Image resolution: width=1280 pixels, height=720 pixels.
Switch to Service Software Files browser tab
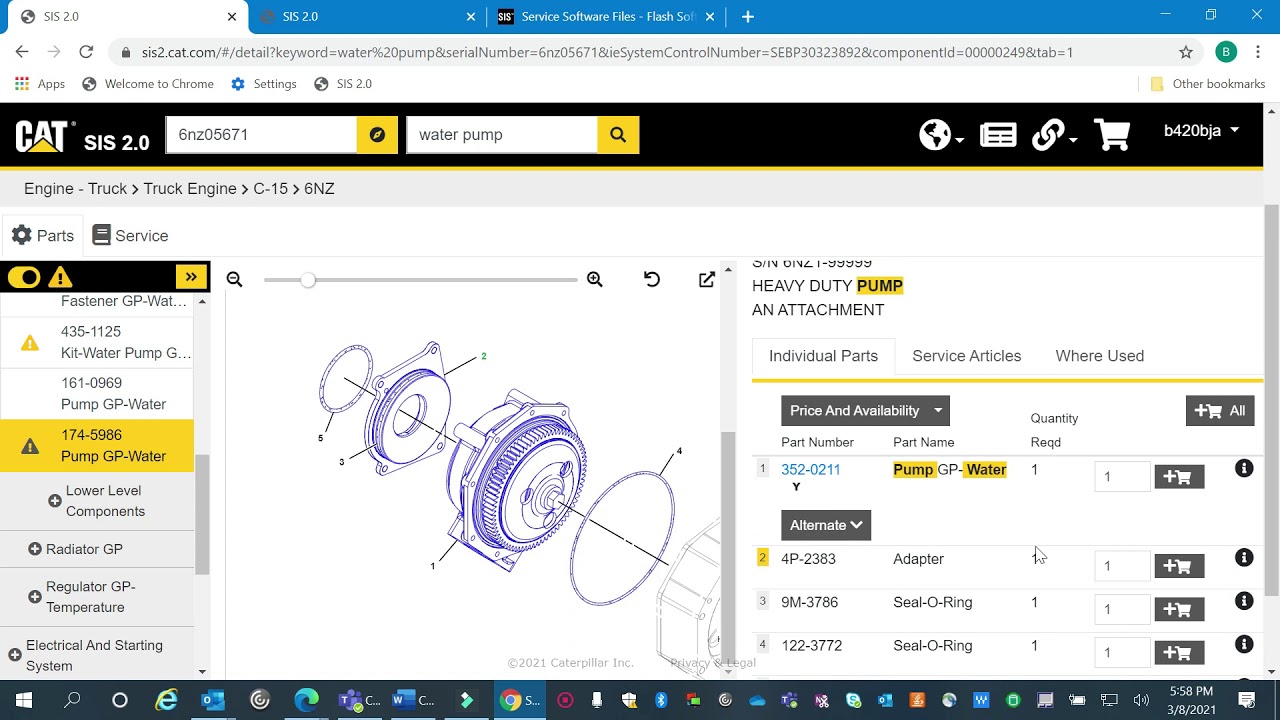point(608,17)
